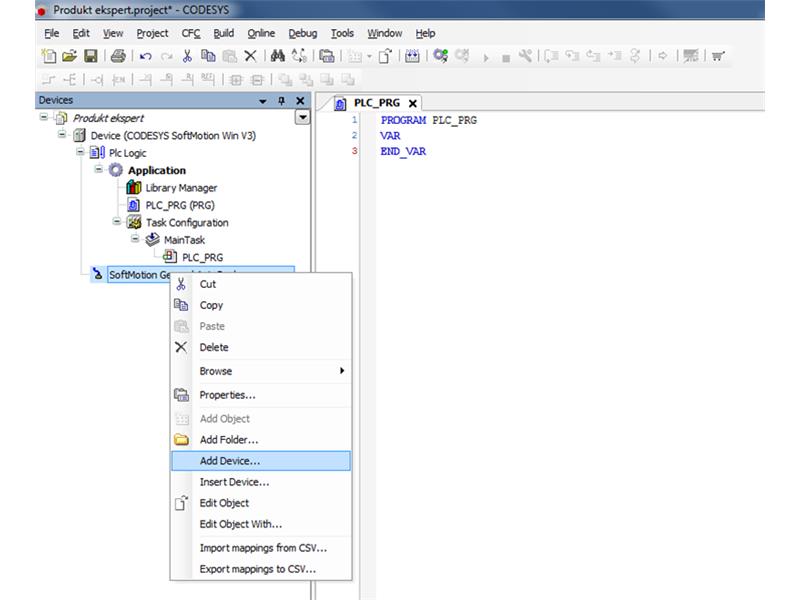The image size is (800, 600).
Task: Click the Task Configuration icon in tree
Action: [134, 222]
